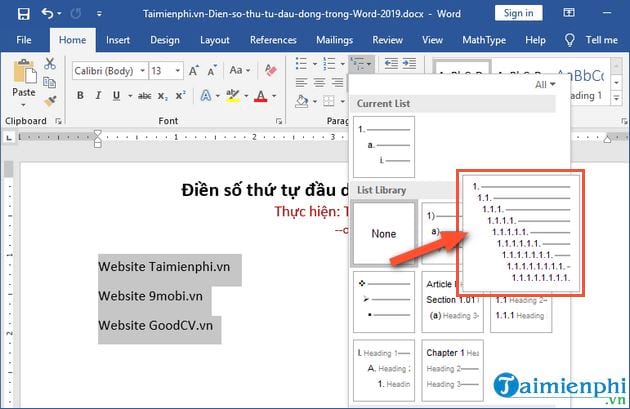The width and height of the screenshot is (630, 409).
Task: Switch to the Design tab
Action: [x=165, y=40]
